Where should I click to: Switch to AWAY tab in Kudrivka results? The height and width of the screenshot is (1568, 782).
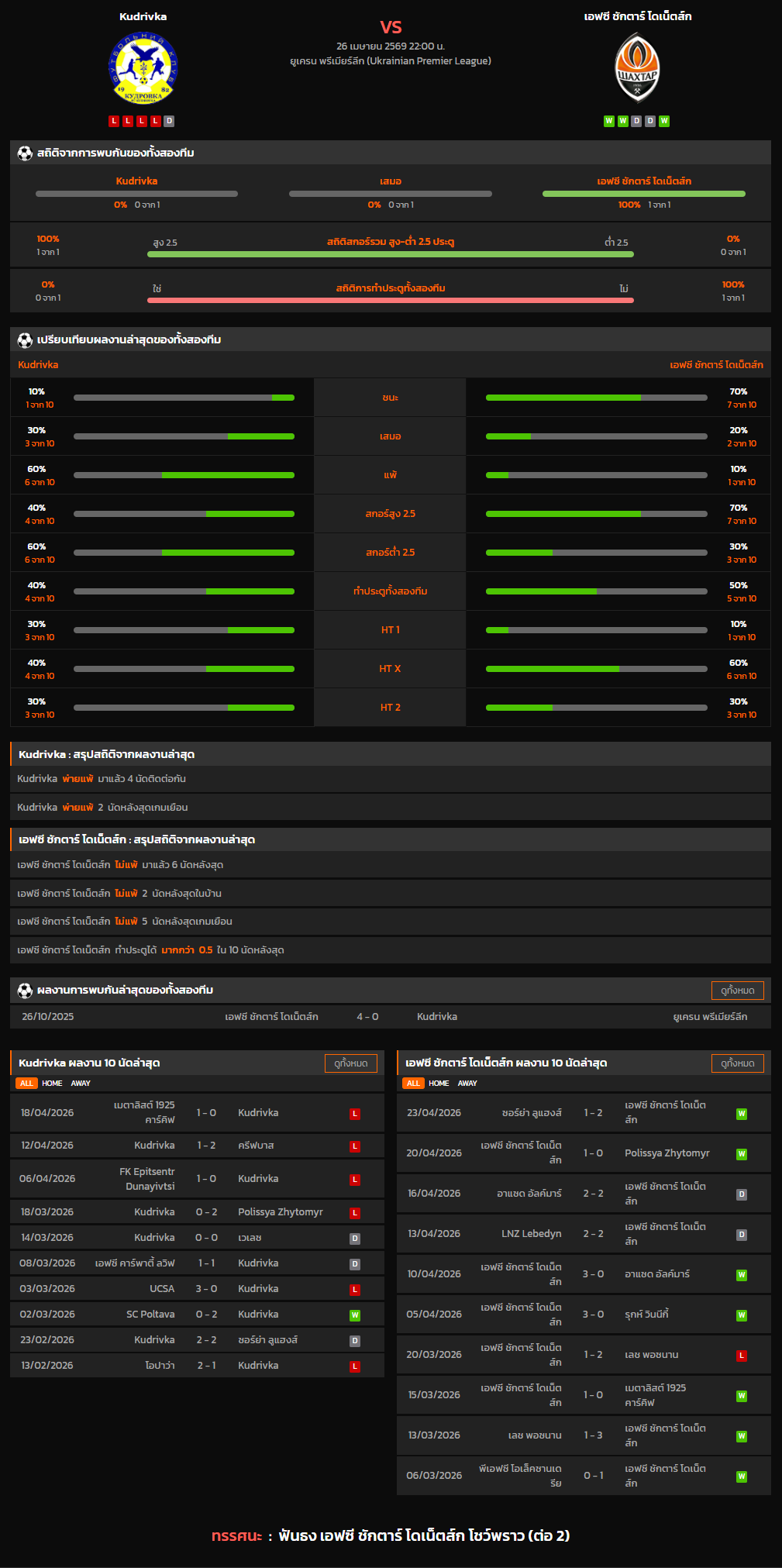tap(81, 1084)
